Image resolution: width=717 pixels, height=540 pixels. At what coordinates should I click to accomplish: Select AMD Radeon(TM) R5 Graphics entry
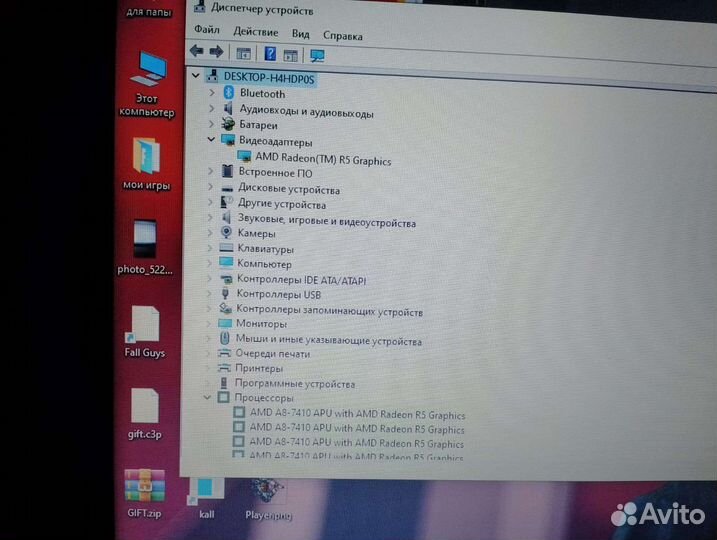[x=323, y=159]
